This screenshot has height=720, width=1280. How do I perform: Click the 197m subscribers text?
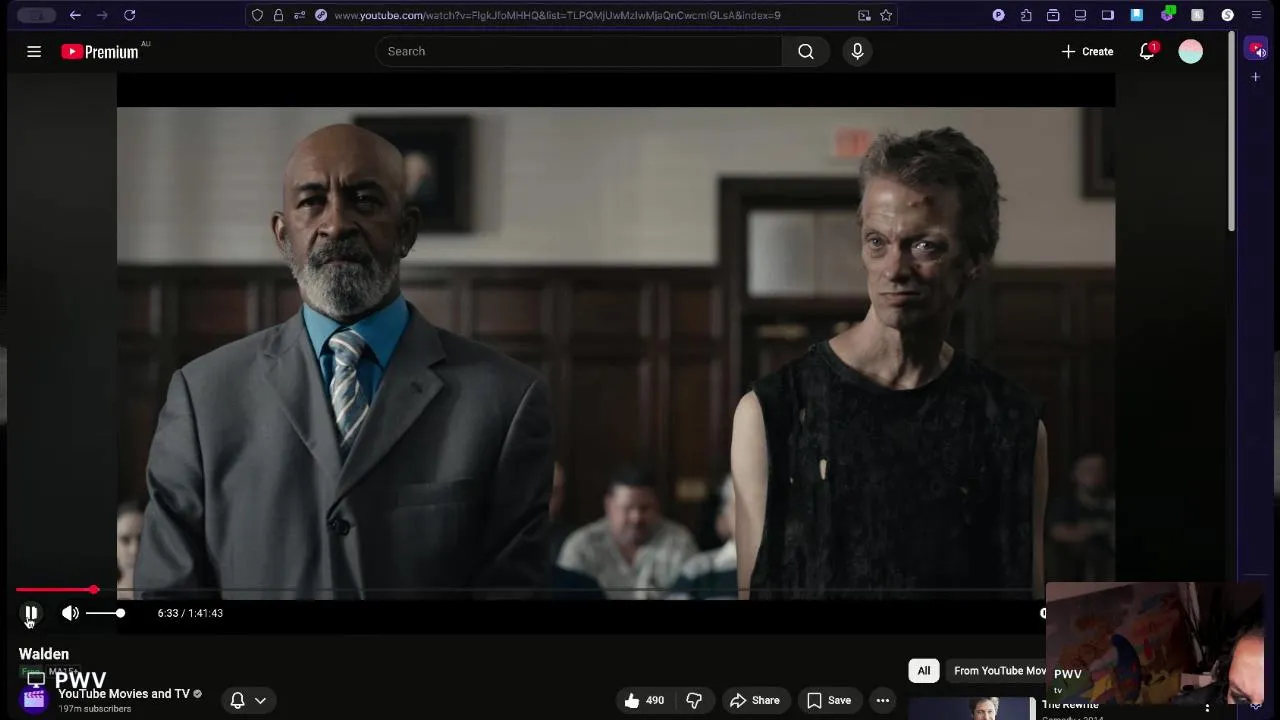coord(94,709)
